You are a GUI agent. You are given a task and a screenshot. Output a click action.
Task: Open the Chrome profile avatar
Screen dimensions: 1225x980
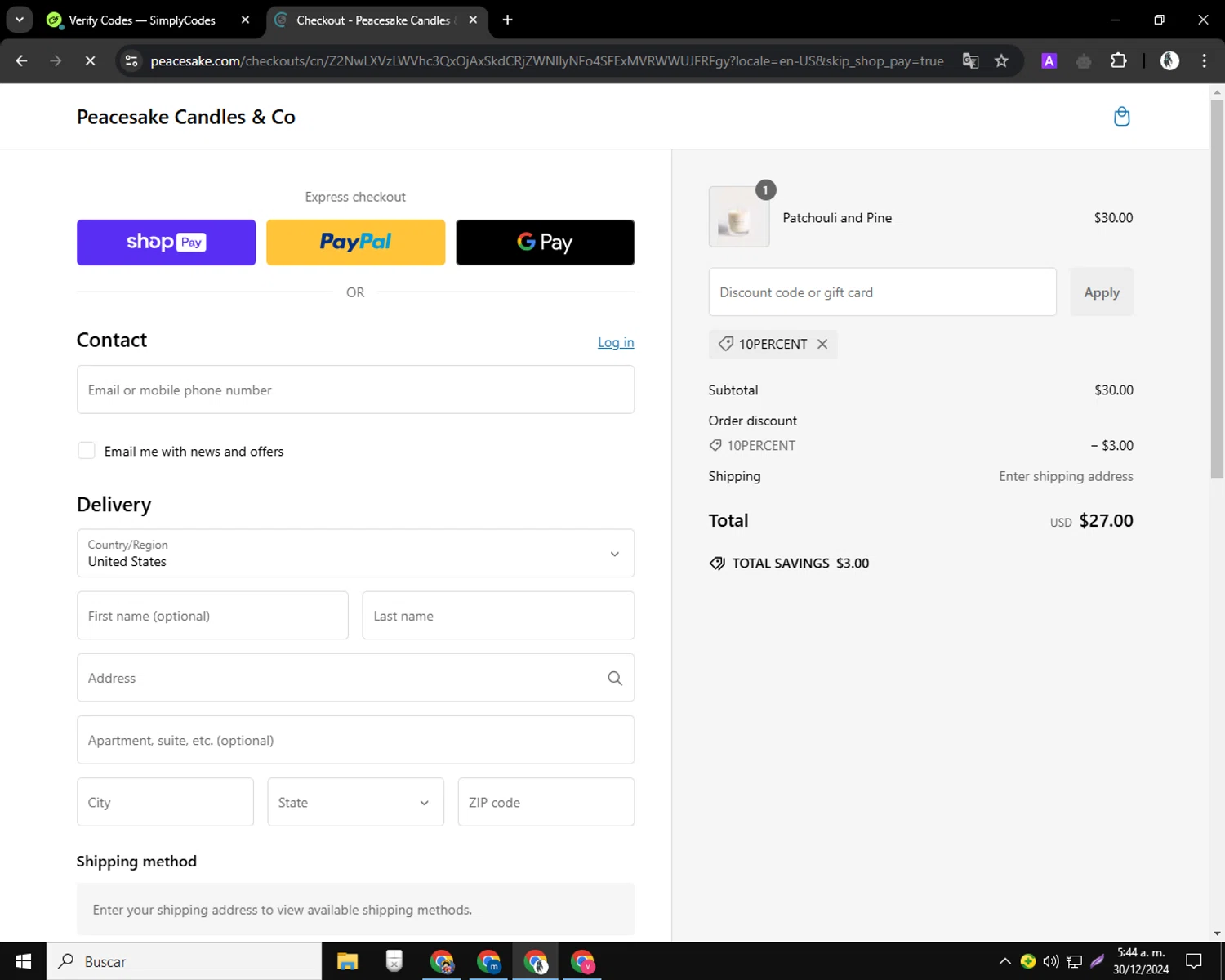tap(1169, 61)
